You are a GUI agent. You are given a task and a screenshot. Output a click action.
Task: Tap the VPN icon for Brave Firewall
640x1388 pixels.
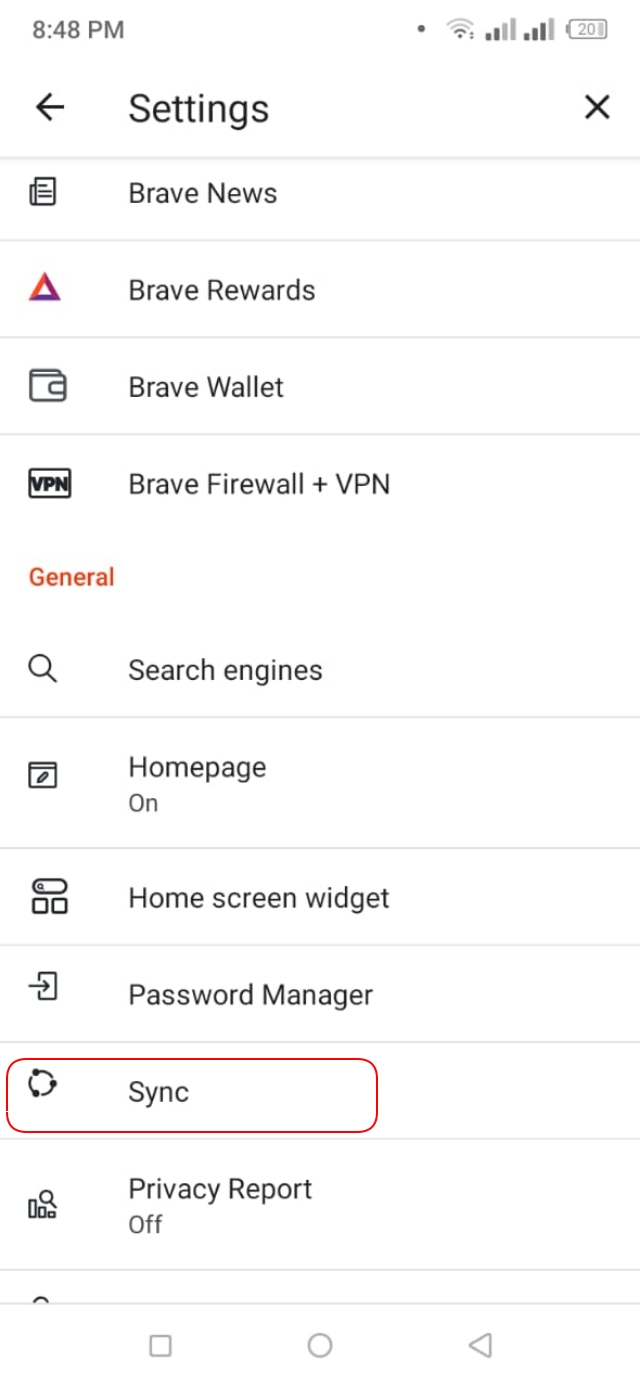point(42,484)
